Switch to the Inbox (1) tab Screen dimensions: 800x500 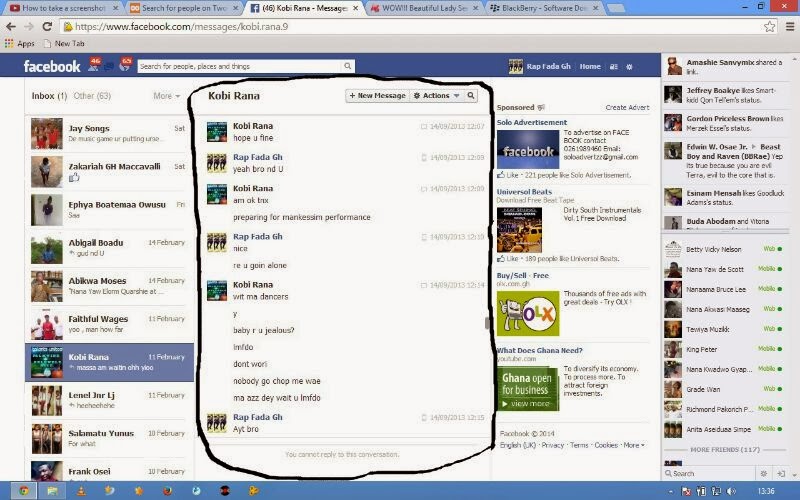49,96
